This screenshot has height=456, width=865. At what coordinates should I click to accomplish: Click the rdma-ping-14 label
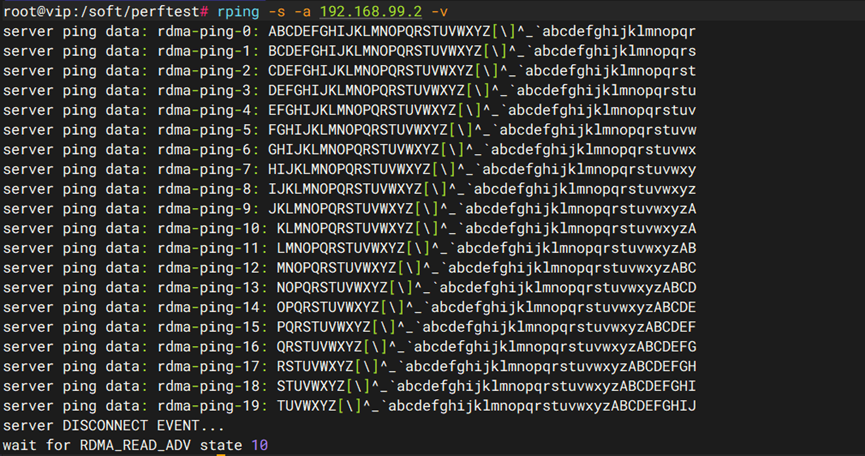212,306
